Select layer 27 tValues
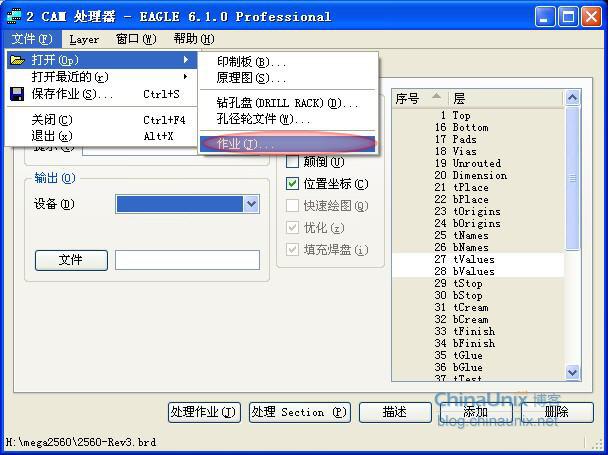 click(x=478, y=260)
